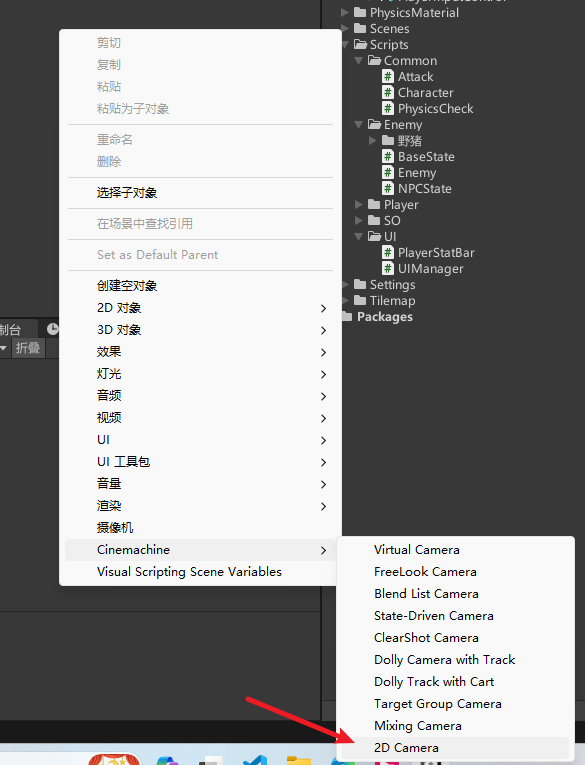Viewport: 585px width, 765px height.
Task: Open the 音量 submenu
Action: [x=200, y=483]
